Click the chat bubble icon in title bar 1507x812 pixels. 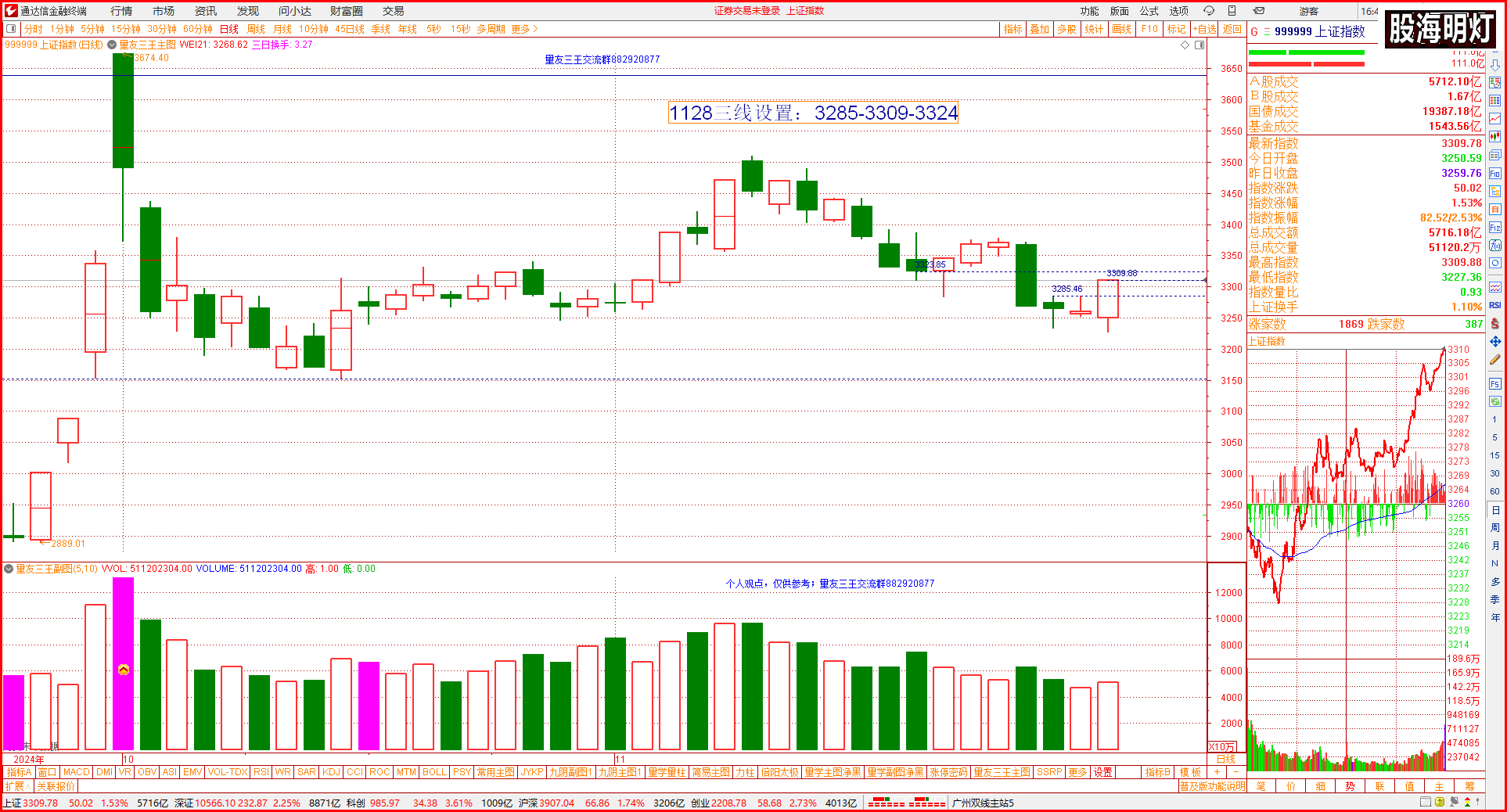(x=1209, y=11)
